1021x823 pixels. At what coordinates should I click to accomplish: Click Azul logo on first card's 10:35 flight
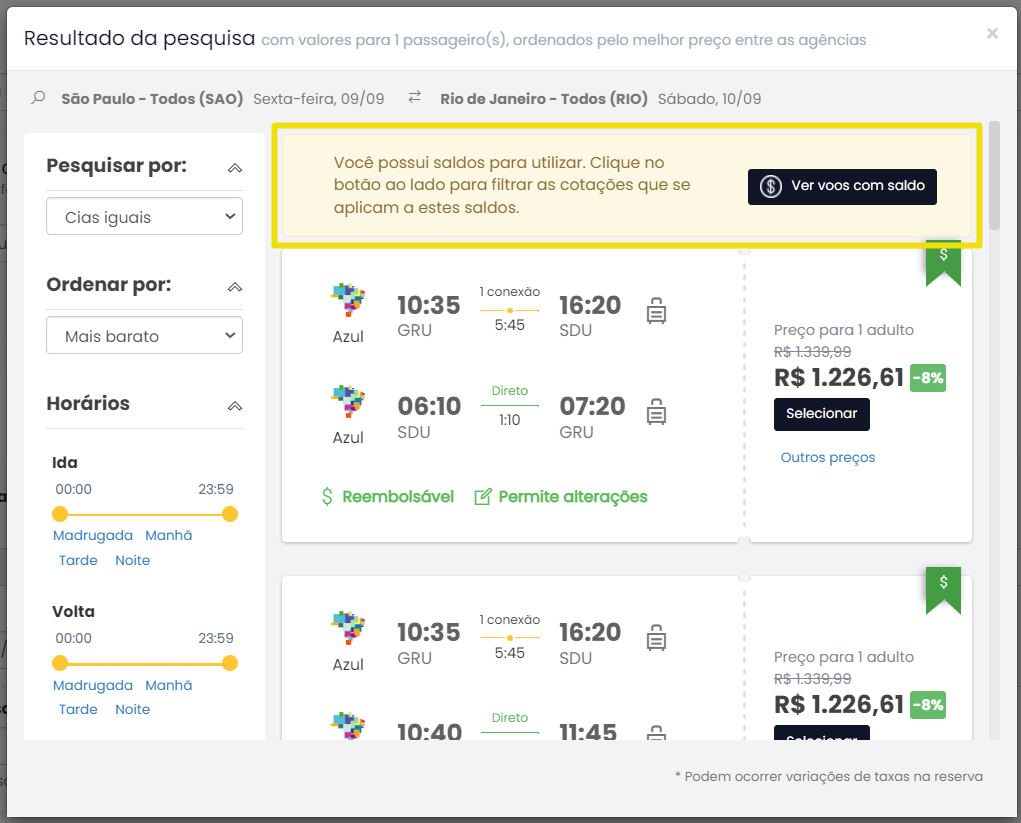tap(348, 300)
